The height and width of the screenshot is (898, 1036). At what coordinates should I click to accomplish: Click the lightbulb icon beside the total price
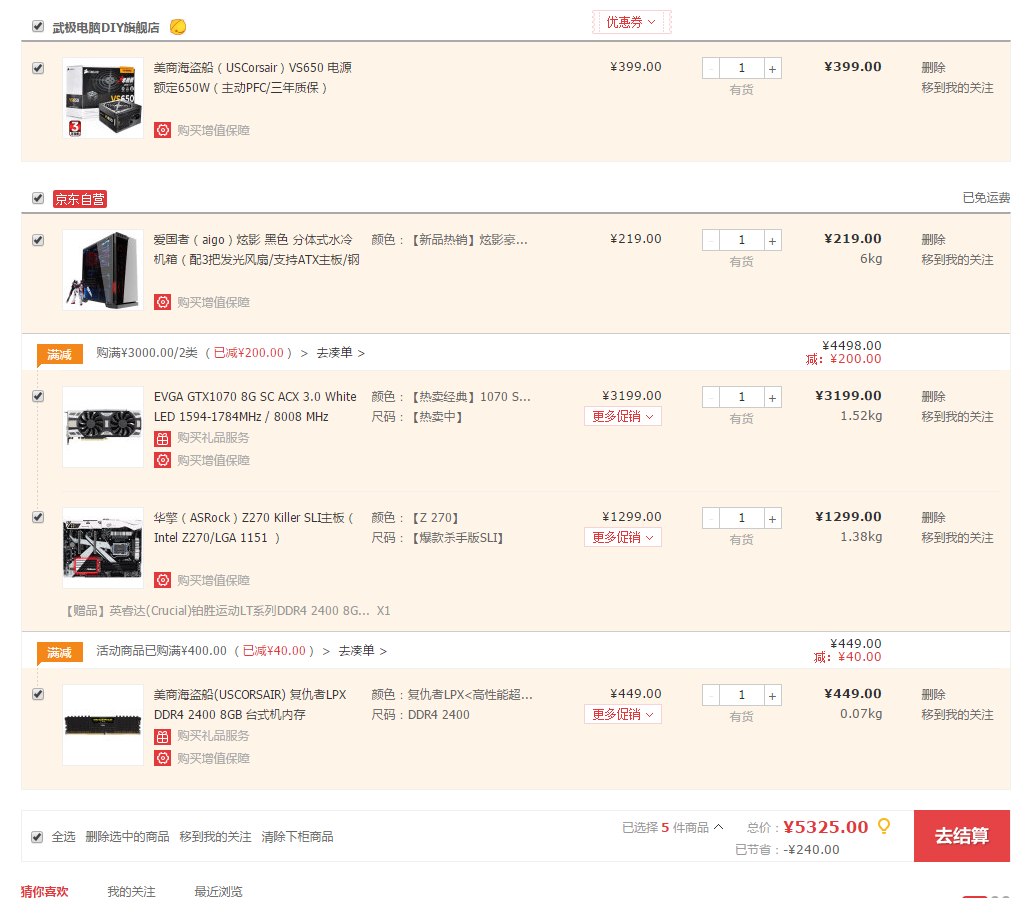tap(883, 826)
